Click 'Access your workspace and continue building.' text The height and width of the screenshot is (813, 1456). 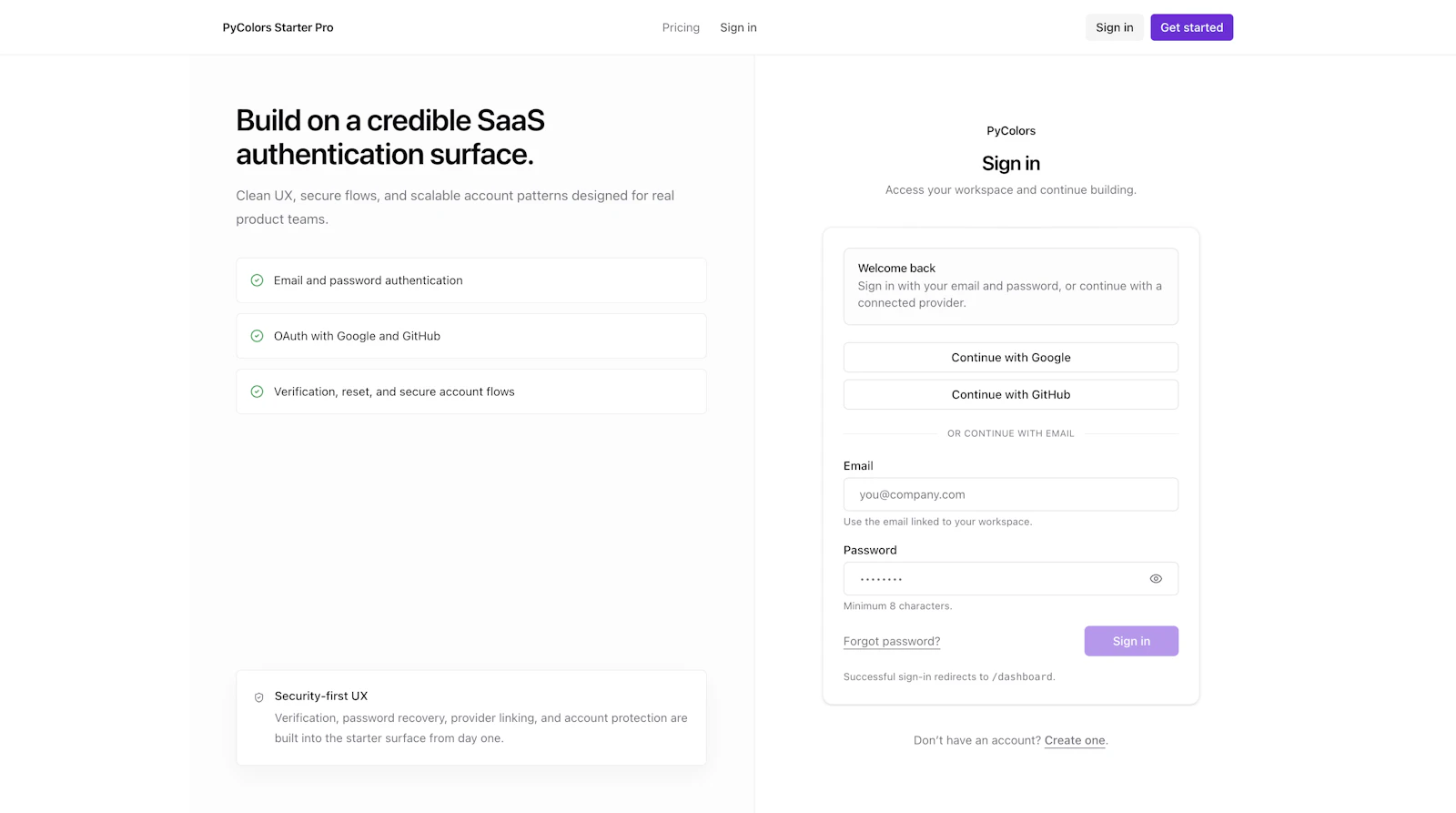(x=1010, y=189)
